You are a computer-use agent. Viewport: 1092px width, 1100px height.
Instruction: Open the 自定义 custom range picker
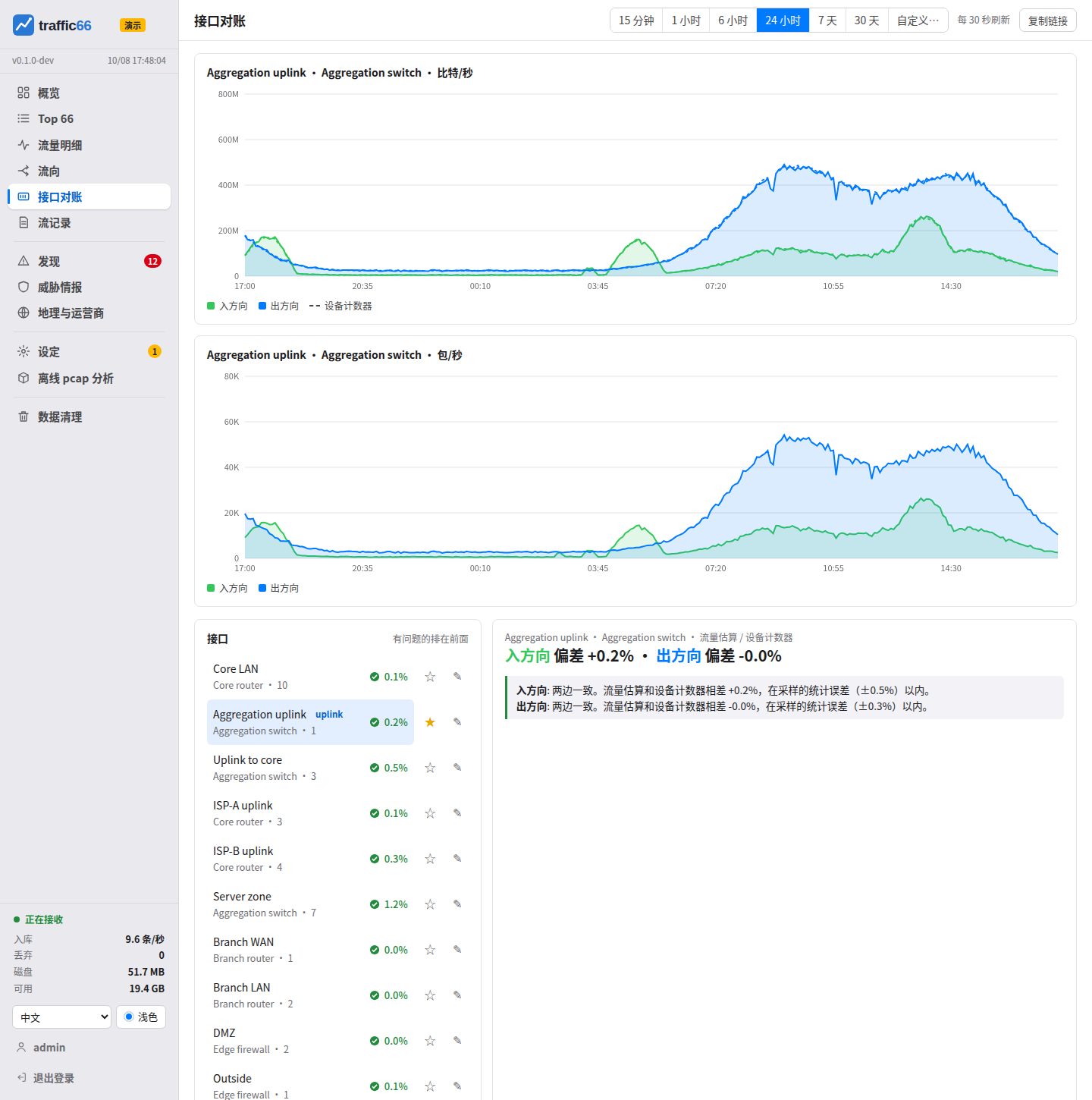point(918,20)
